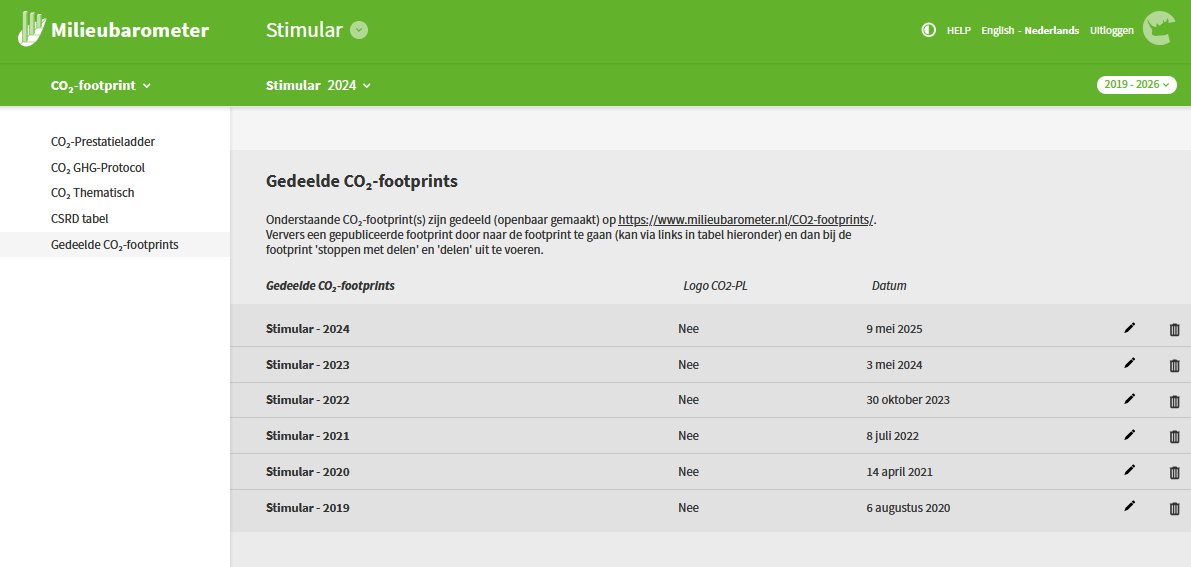Open the Stimular 2024 year dropdown
1191x567 pixels.
pos(318,85)
